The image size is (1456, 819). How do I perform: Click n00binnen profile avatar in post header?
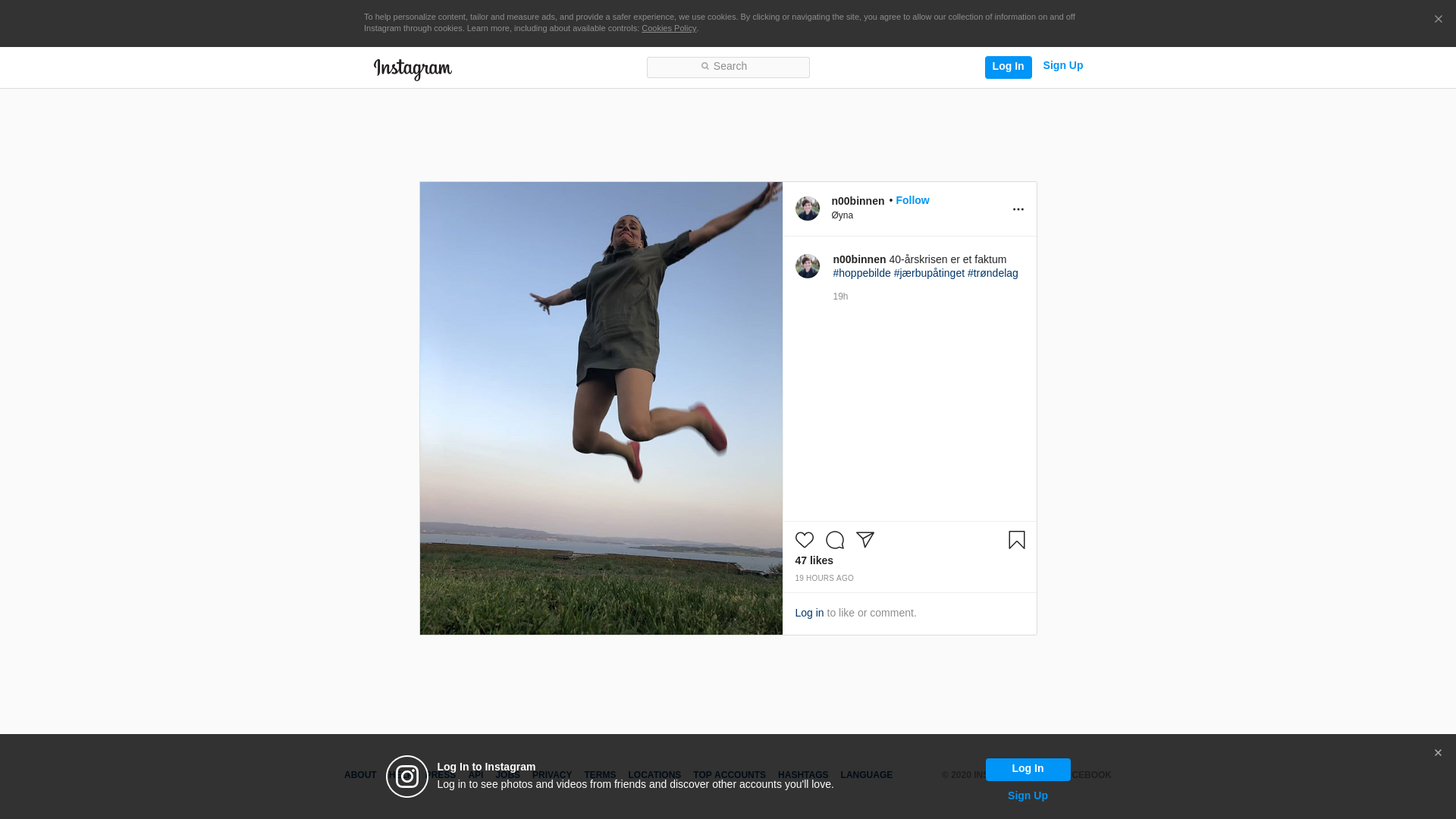(807, 209)
